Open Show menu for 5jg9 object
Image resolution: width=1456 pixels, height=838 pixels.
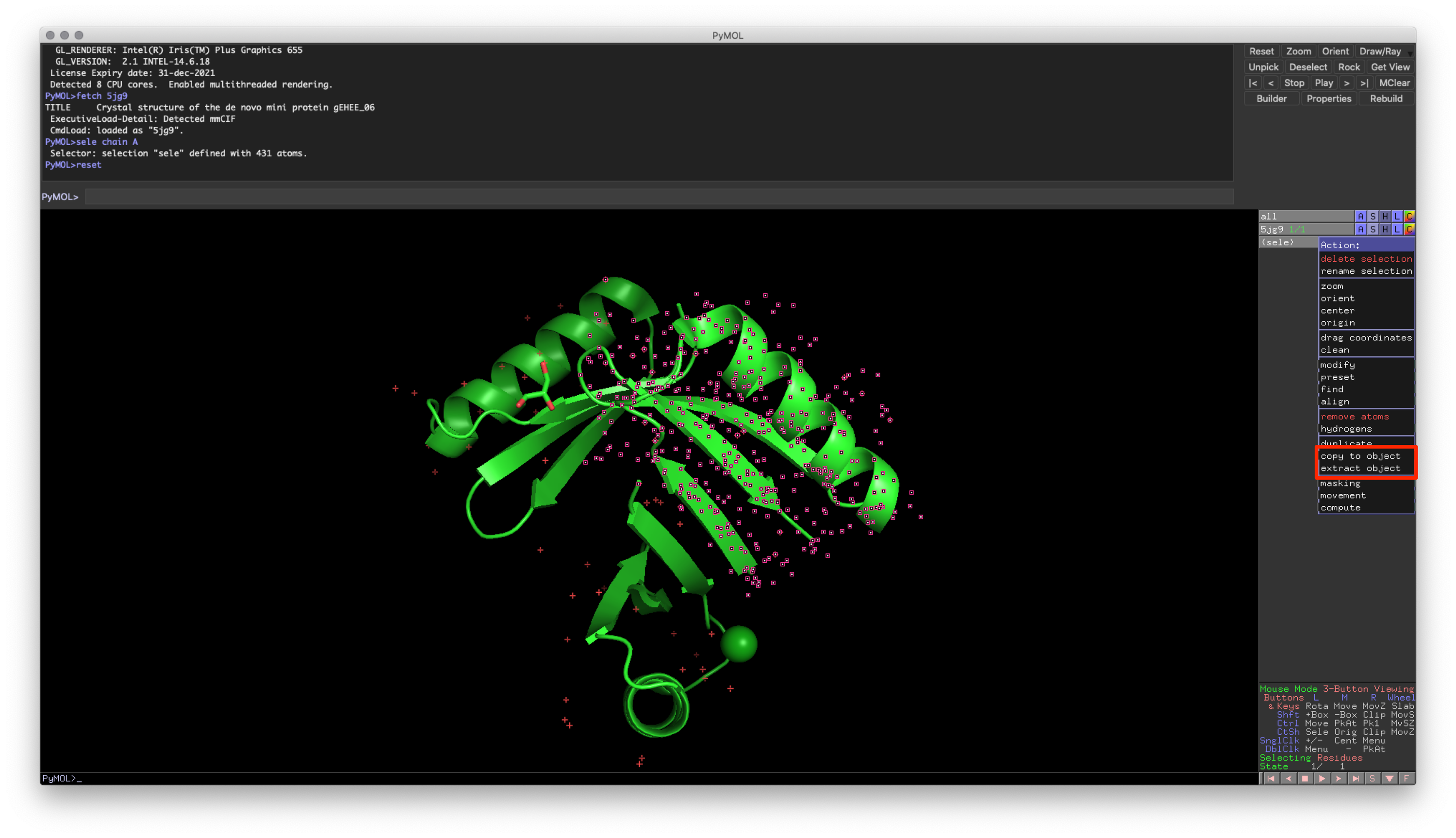[1373, 229]
